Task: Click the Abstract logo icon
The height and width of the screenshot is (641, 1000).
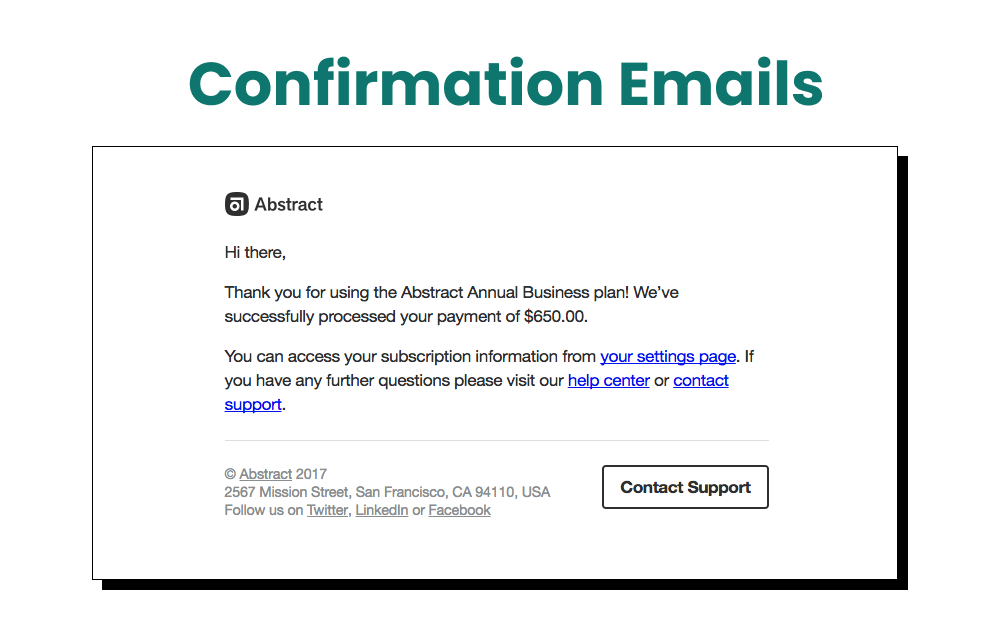Action: pyautogui.click(x=236, y=203)
